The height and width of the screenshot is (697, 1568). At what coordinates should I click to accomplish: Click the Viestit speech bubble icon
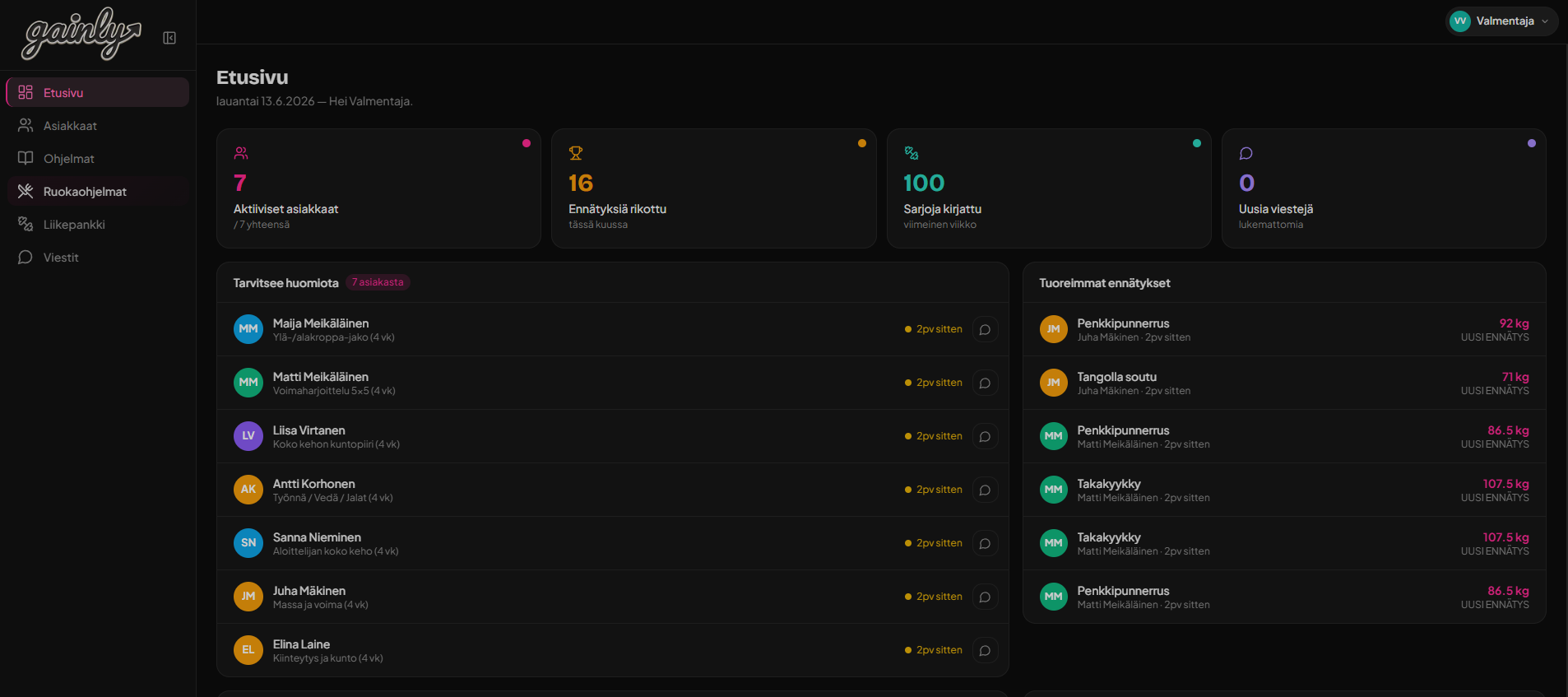26,257
